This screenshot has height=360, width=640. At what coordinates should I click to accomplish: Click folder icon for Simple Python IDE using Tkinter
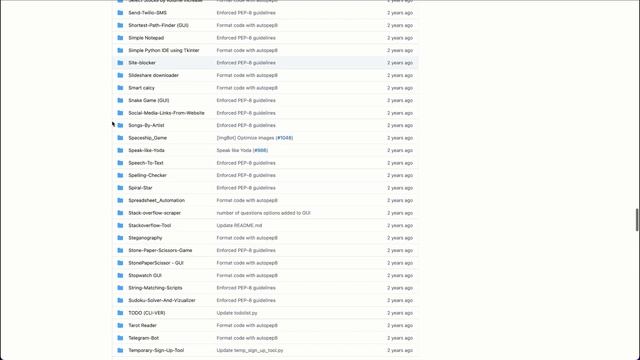(120, 50)
